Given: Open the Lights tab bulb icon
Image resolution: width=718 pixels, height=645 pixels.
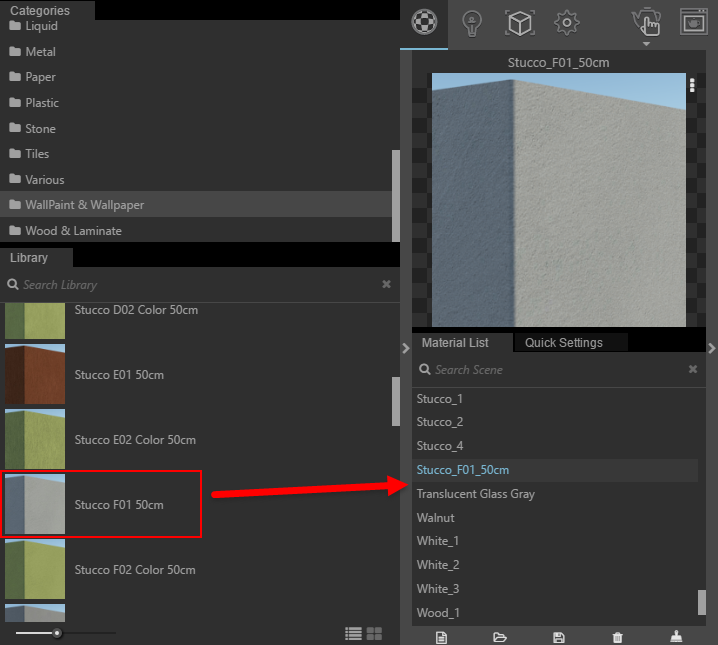Looking at the screenshot, I should click(472, 23).
